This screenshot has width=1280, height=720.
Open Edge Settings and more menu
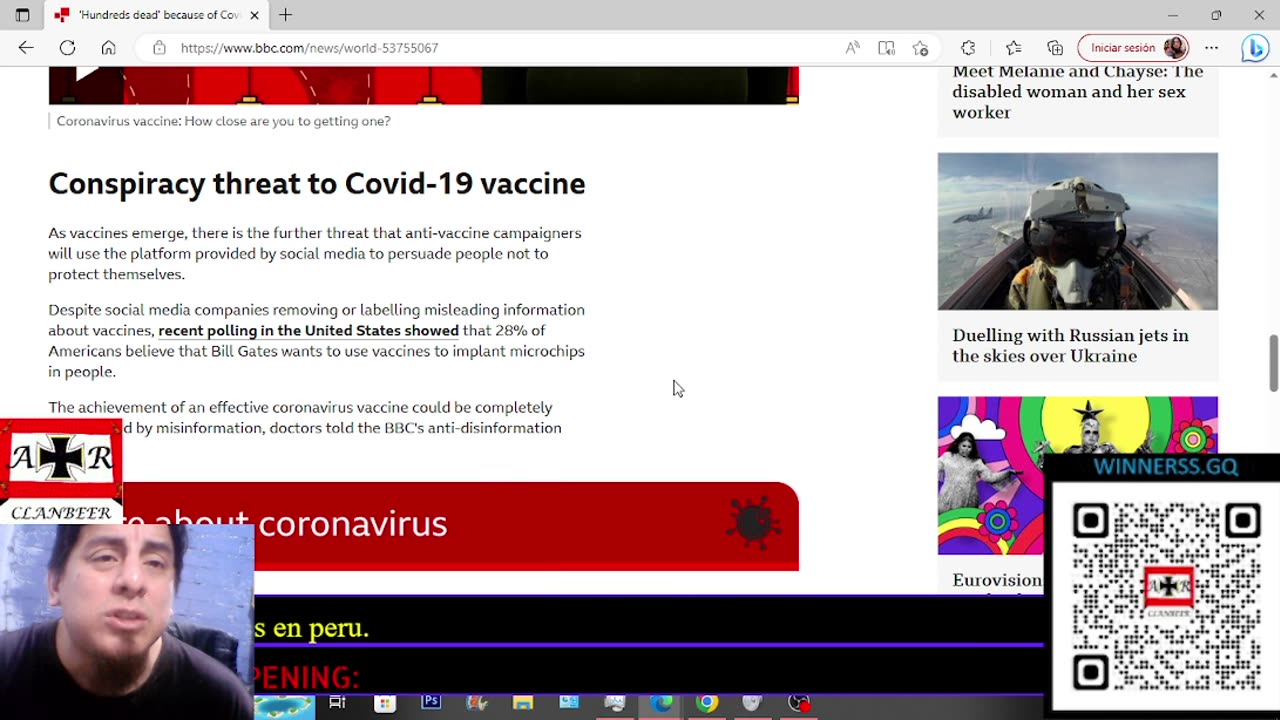pos(1211,48)
